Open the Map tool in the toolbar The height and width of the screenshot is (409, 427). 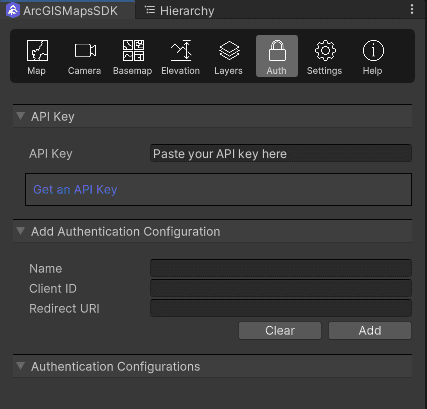pyautogui.click(x=37, y=56)
